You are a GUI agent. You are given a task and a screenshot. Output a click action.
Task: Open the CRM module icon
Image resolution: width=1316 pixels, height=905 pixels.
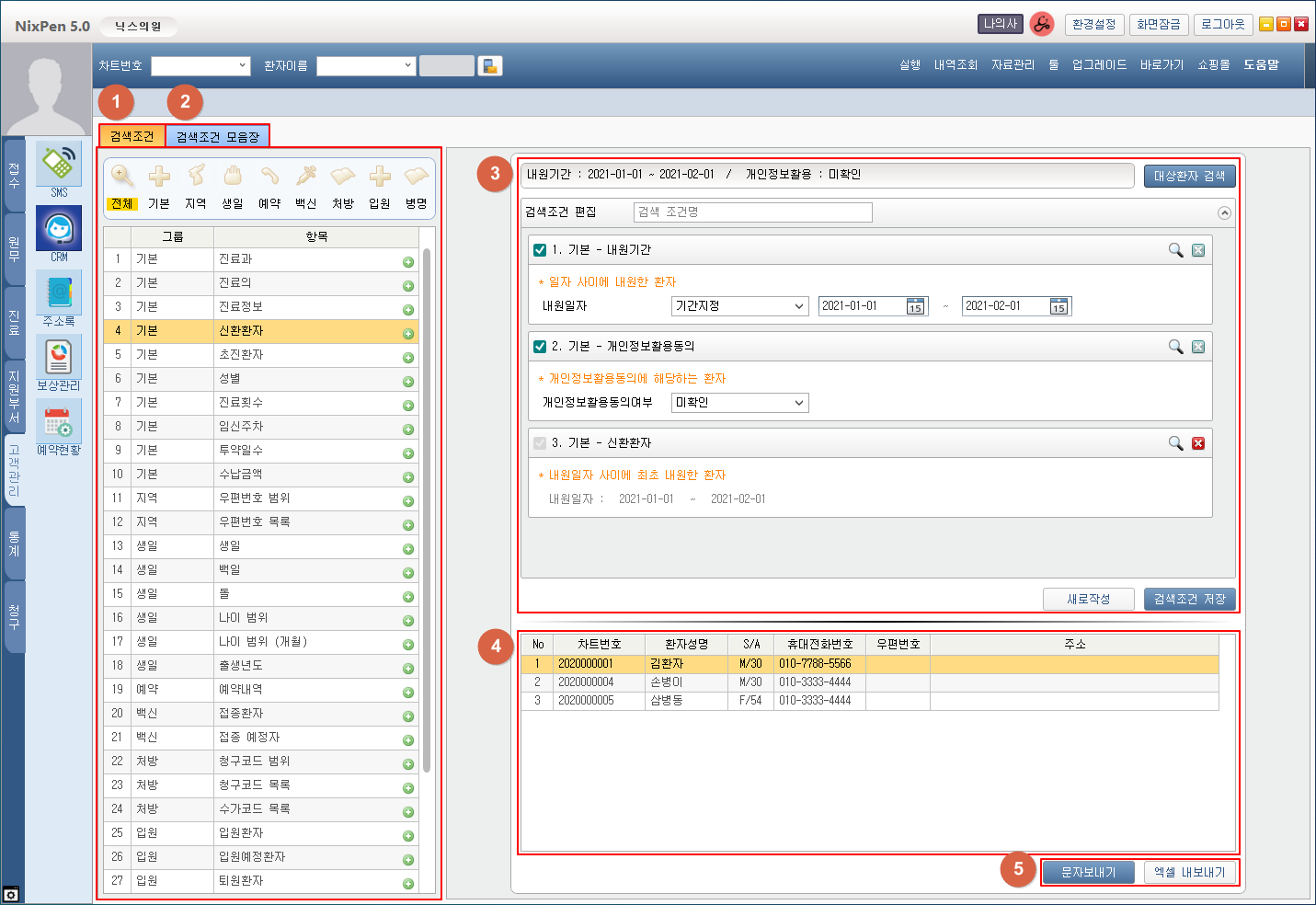coord(59,230)
